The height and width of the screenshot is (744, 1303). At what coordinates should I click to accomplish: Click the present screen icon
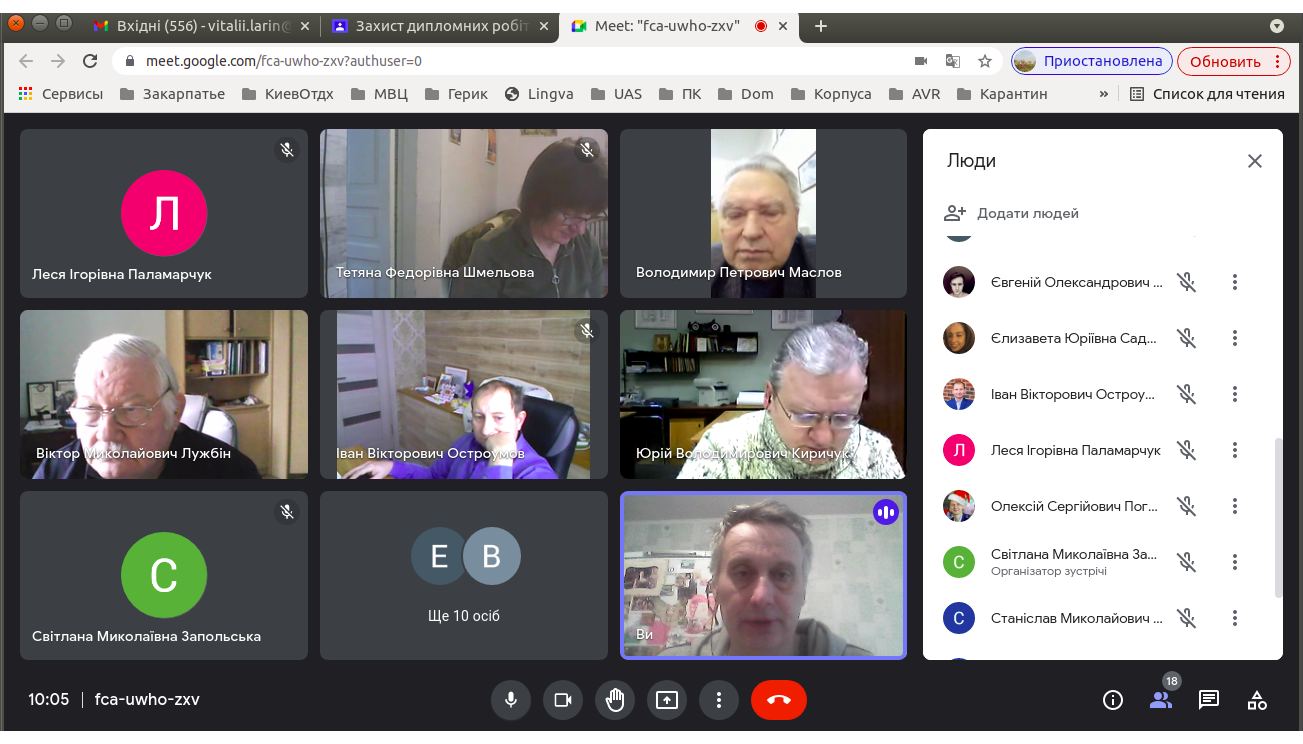[x=667, y=700]
